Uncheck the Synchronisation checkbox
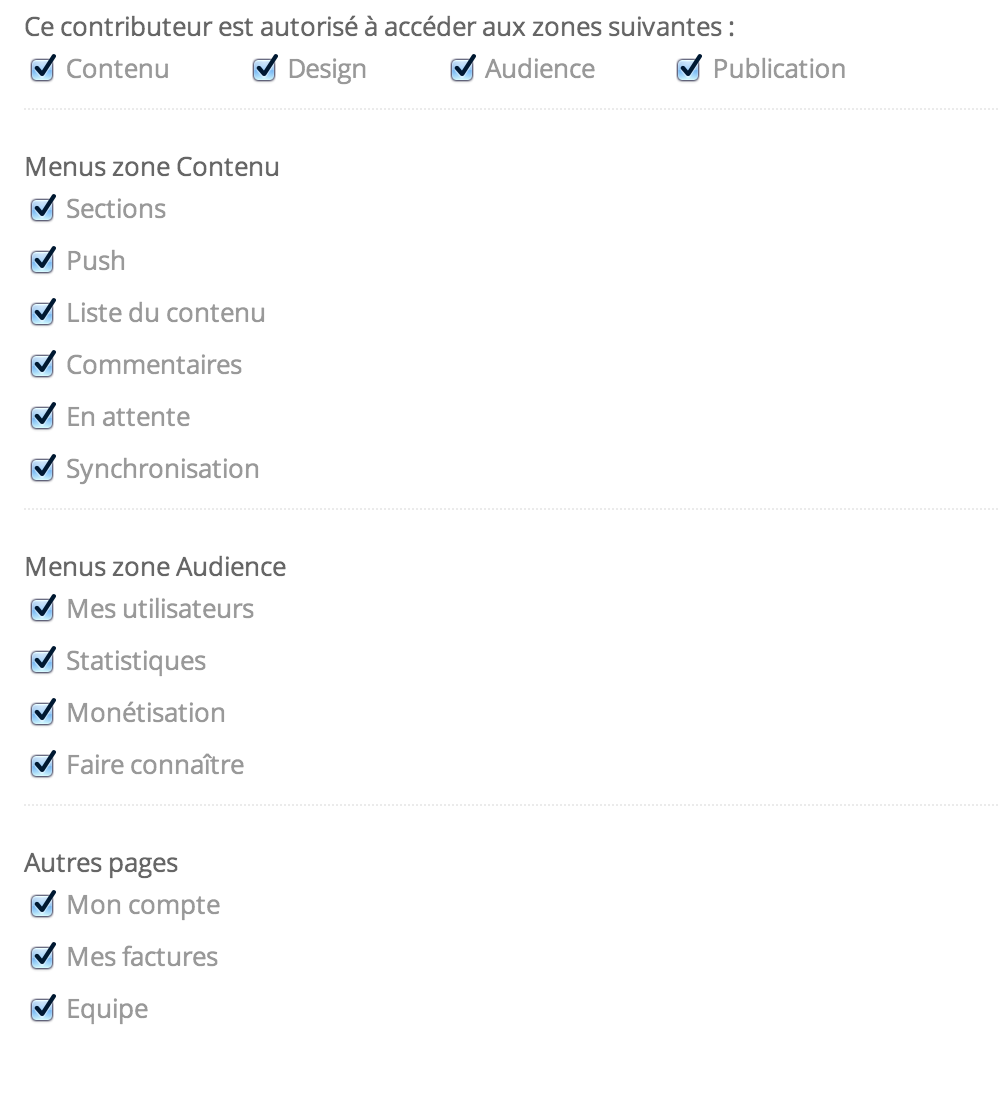 point(42,470)
